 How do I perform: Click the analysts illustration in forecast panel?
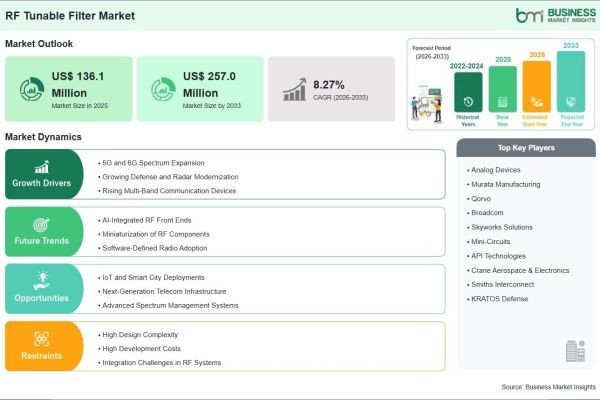[x=428, y=104]
